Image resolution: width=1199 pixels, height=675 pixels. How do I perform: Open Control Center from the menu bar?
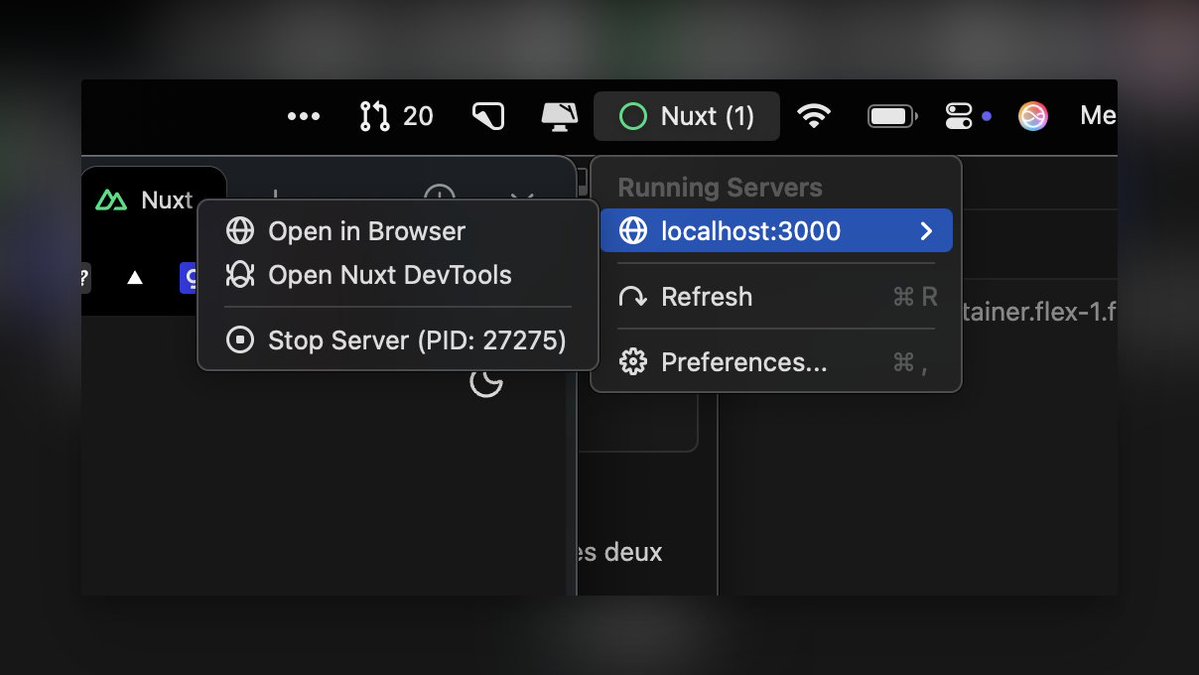point(958,116)
